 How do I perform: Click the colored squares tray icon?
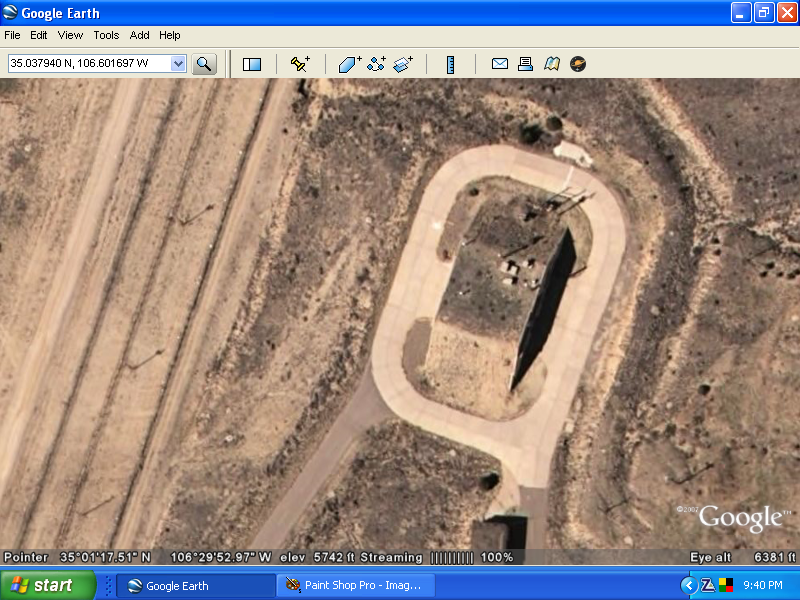point(726,585)
